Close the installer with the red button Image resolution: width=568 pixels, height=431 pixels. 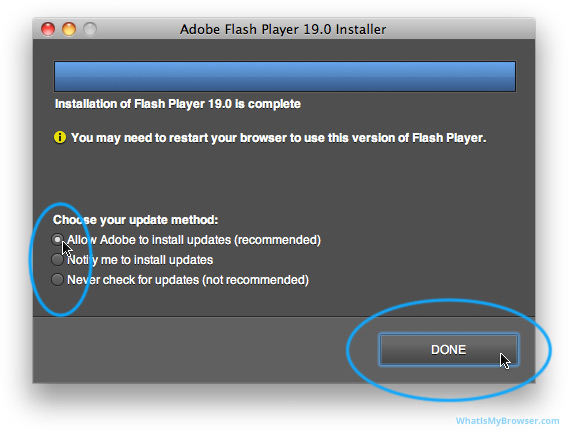point(48,29)
